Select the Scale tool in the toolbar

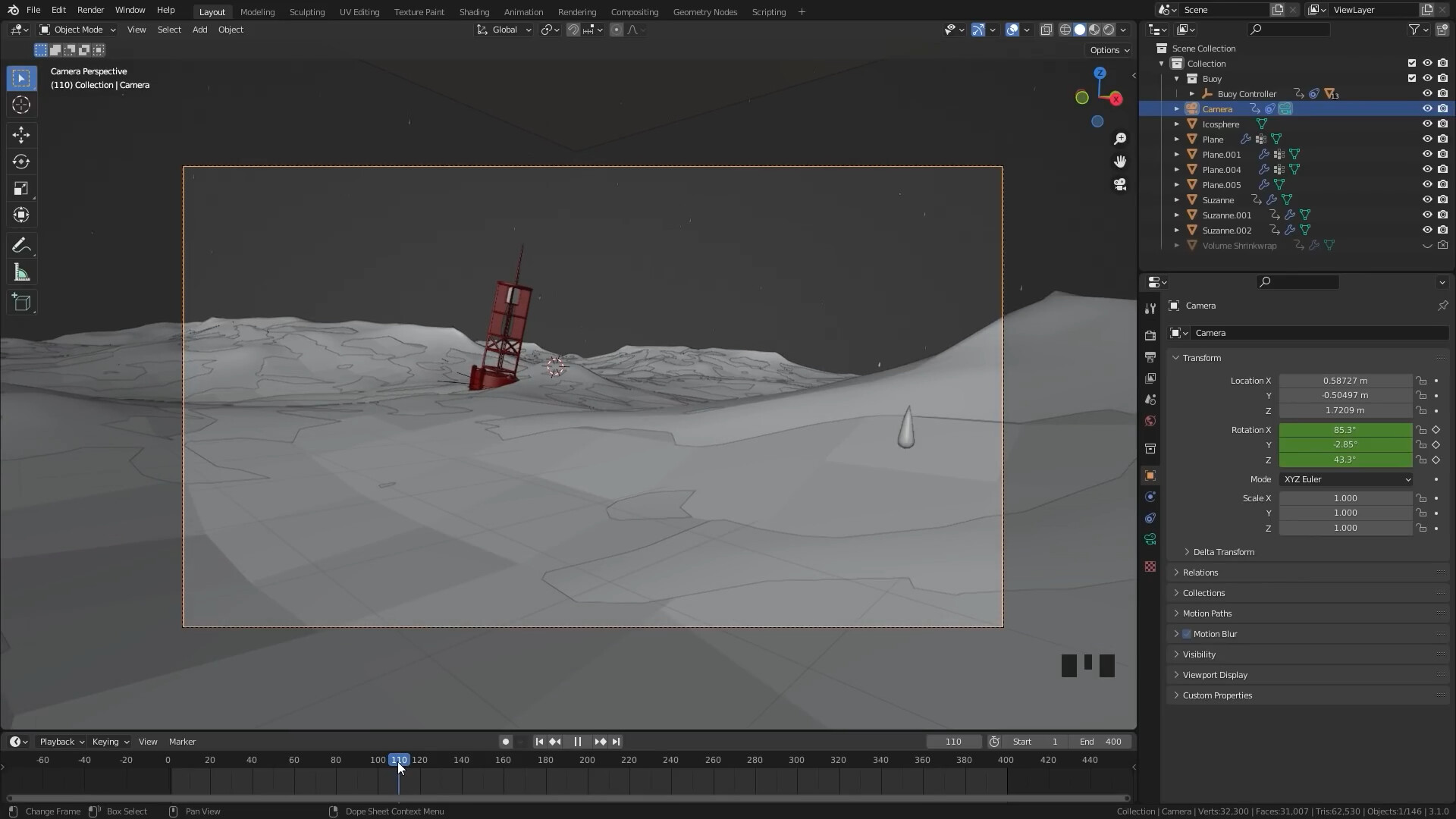point(20,188)
